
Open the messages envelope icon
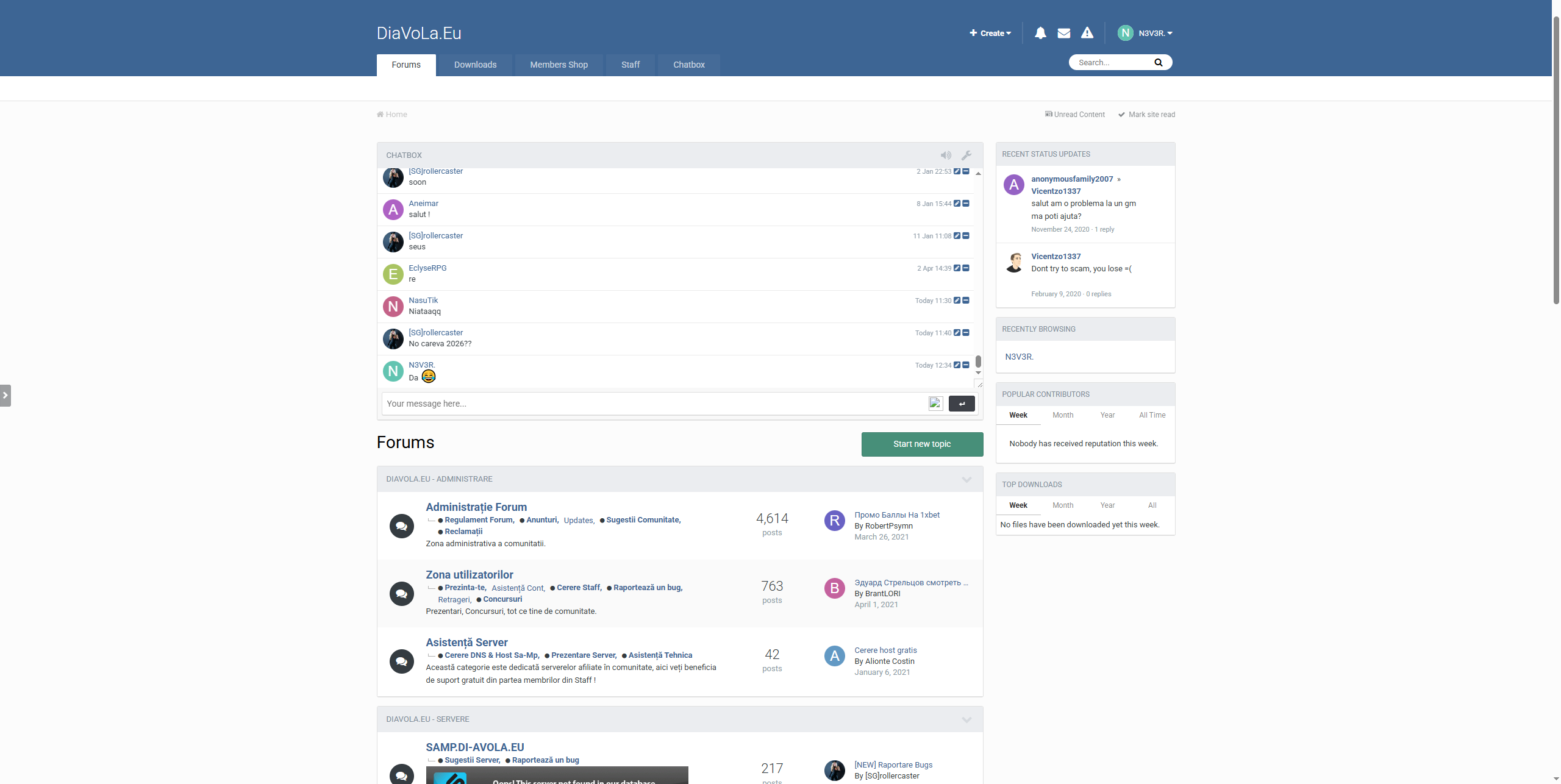click(x=1063, y=33)
